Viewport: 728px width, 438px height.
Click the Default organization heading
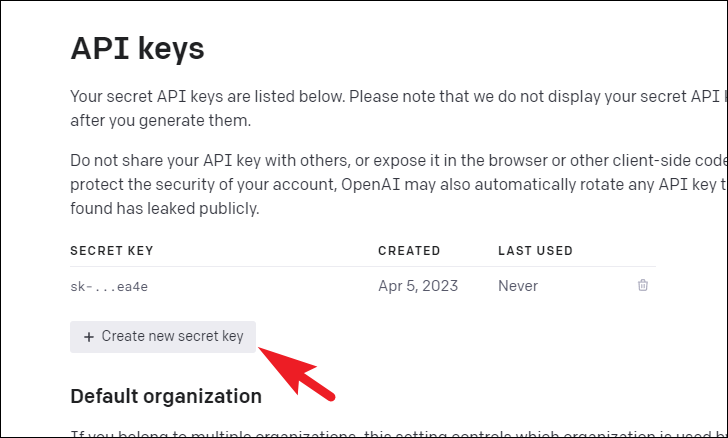(166, 396)
